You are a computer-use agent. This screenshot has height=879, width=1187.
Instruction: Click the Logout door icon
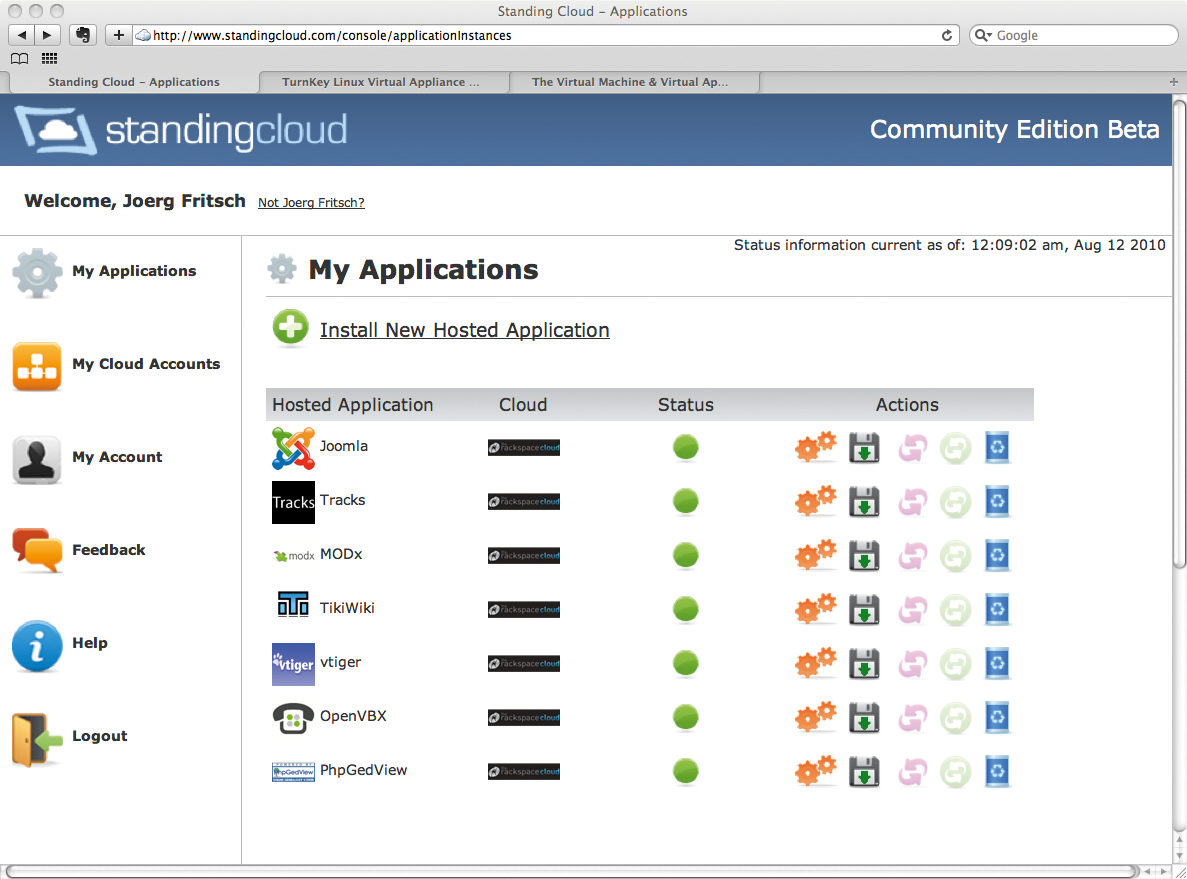pos(36,738)
